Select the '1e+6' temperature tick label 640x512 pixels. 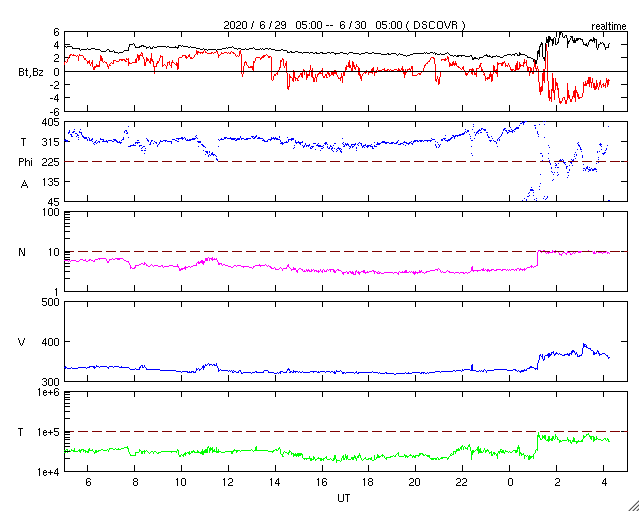click(50, 393)
